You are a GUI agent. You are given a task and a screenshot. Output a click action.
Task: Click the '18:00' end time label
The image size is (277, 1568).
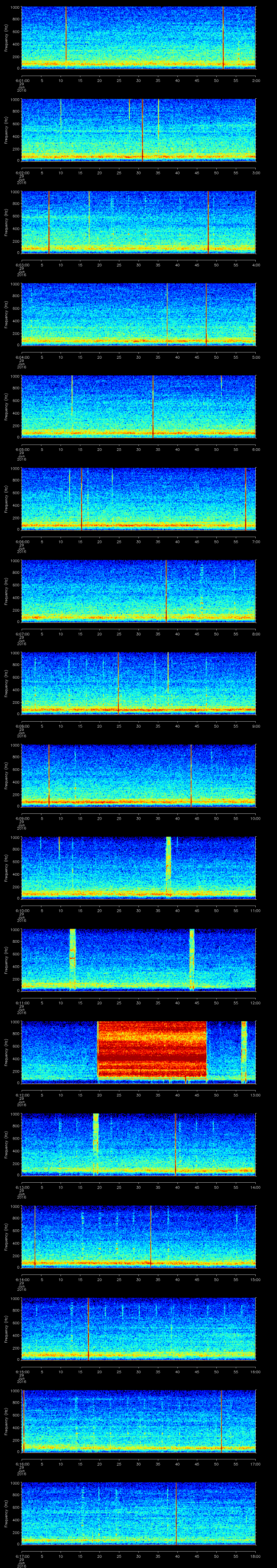pyautogui.click(x=256, y=1556)
